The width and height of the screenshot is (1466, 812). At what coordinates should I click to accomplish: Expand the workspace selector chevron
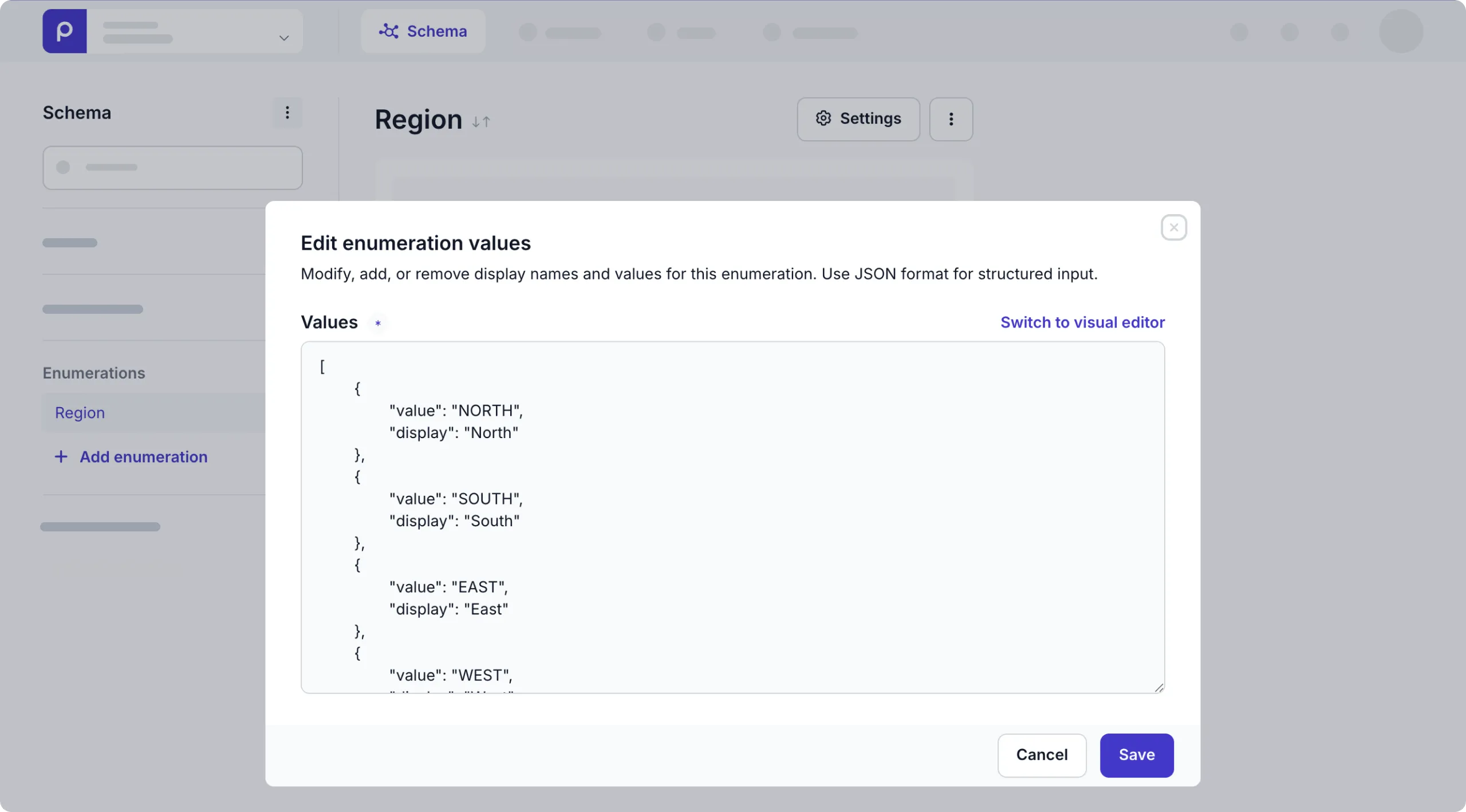283,38
